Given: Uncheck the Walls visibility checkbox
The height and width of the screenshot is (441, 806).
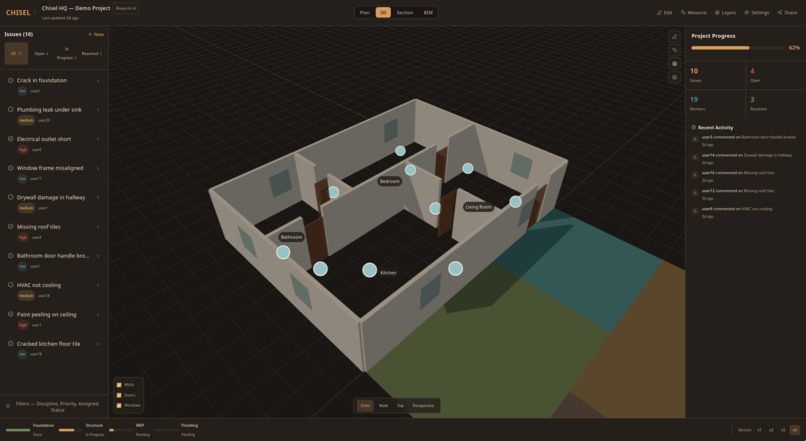Looking at the screenshot, I should tap(119, 385).
